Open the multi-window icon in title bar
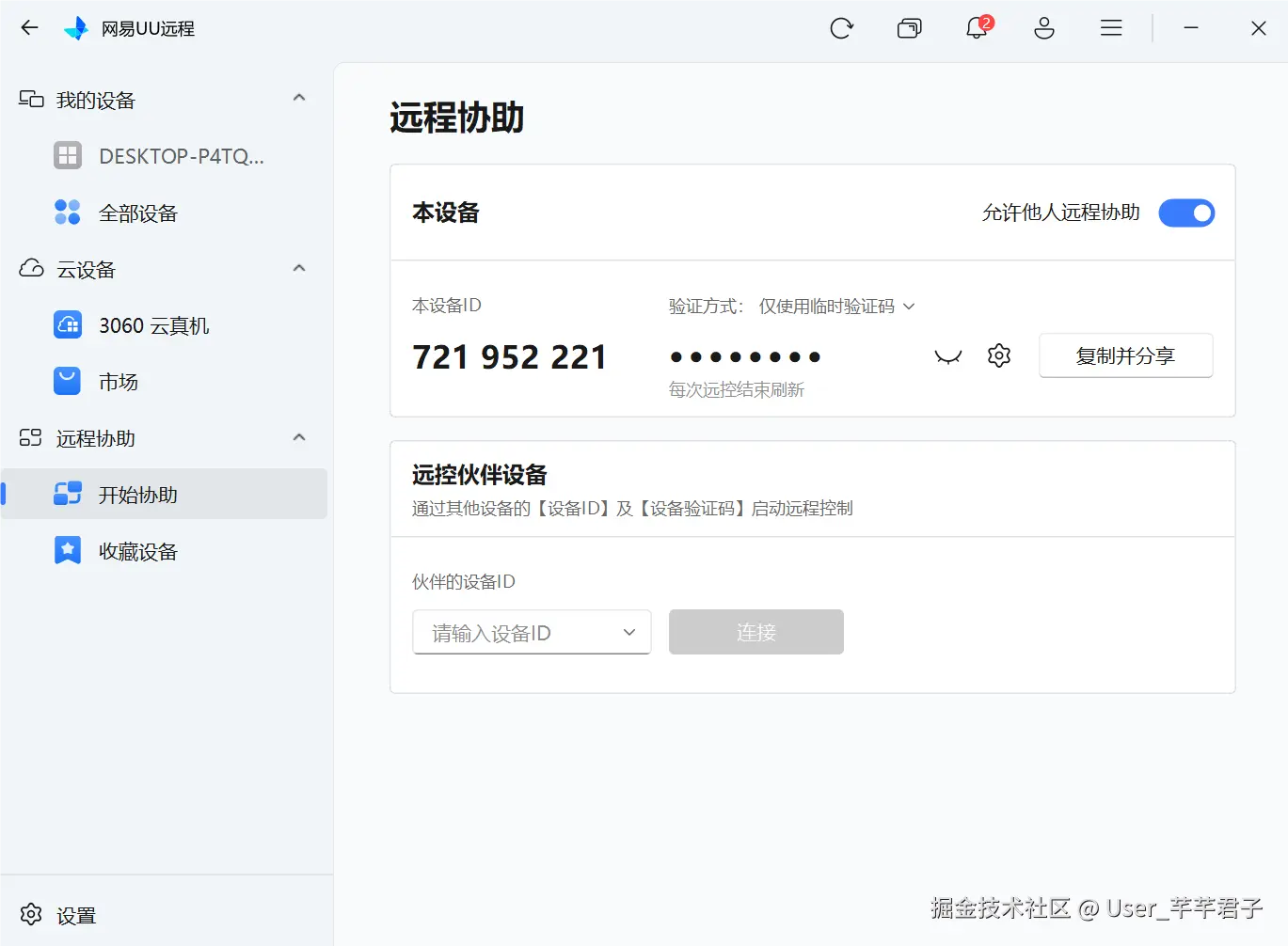The width and height of the screenshot is (1288, 946). point(909,28)
